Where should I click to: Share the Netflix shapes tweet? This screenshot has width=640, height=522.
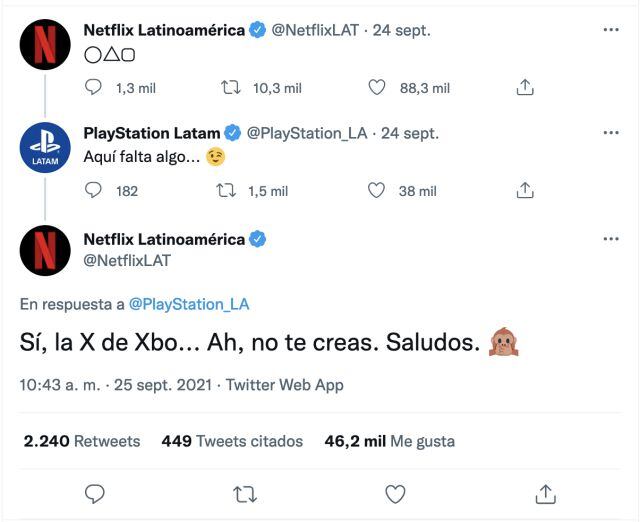click(x=524, y=88)
